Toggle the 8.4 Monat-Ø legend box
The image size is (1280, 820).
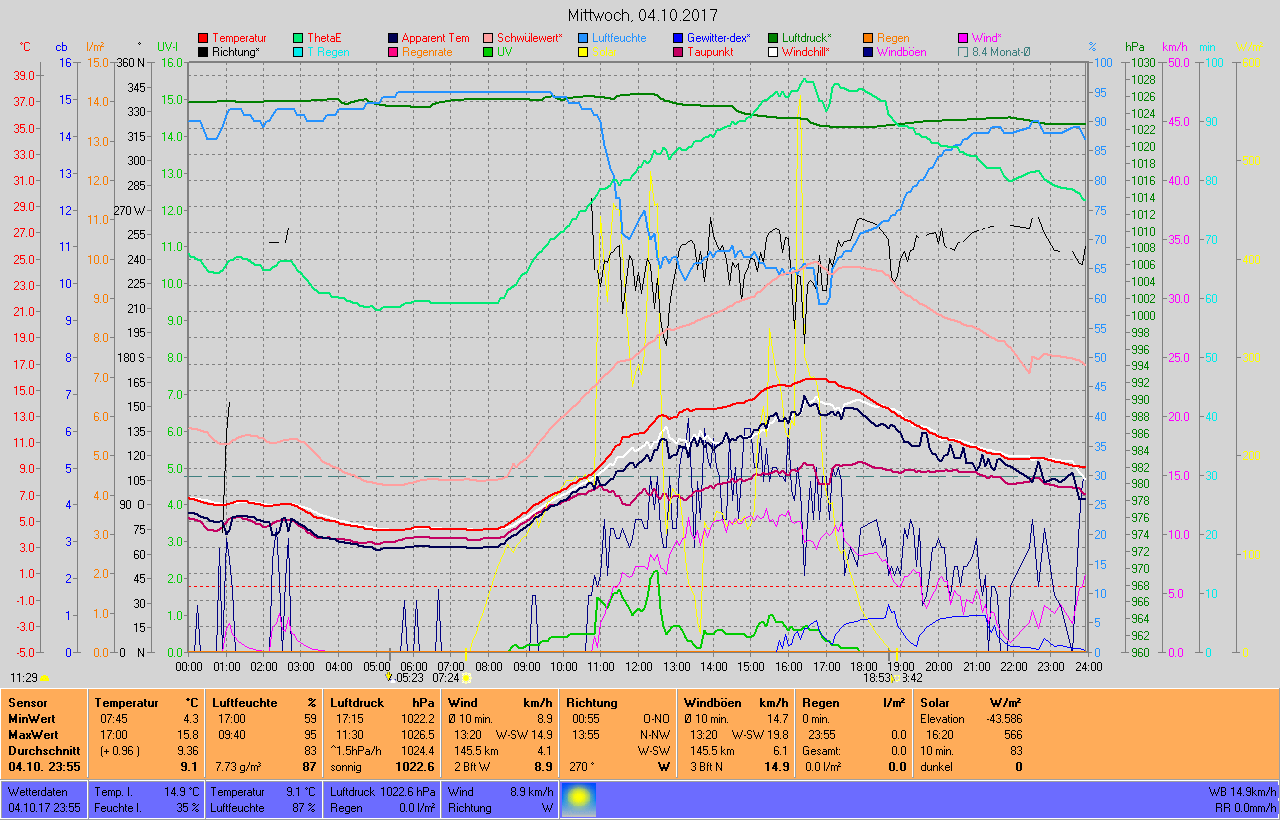[x=963, y=52]
